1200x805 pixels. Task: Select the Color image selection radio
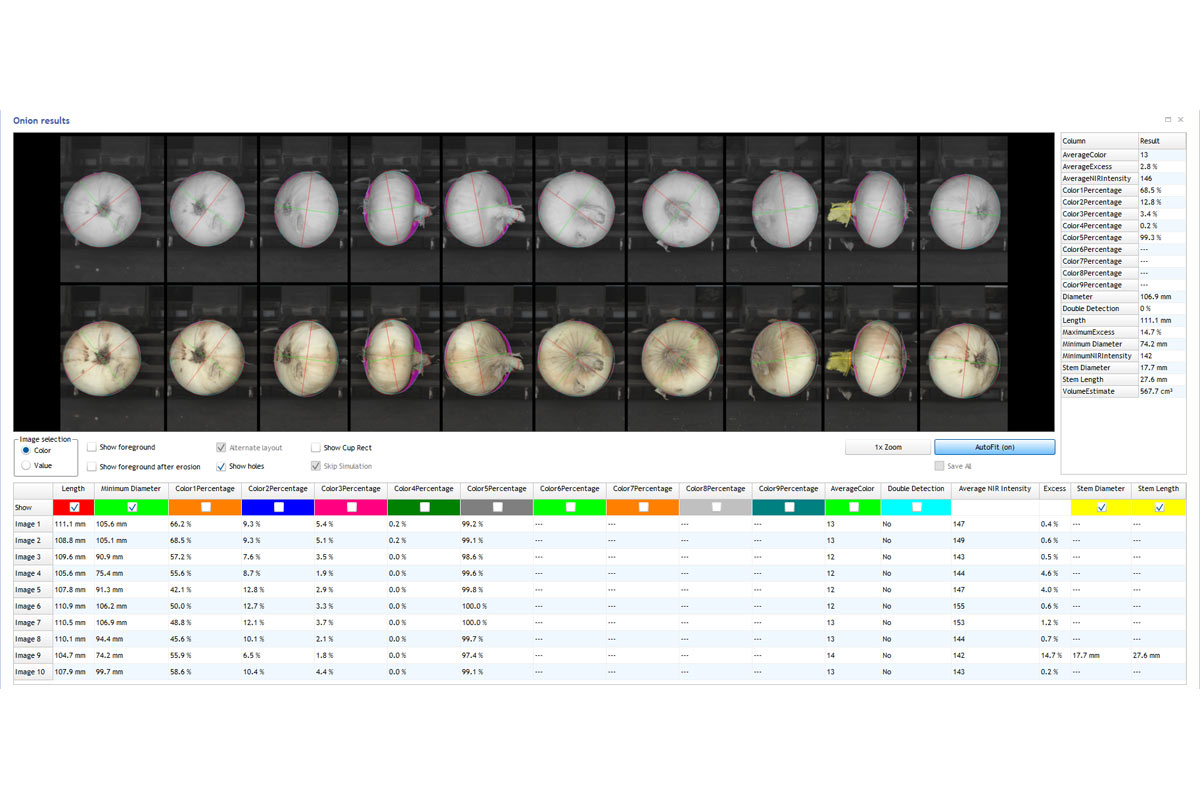coord(26,450)
